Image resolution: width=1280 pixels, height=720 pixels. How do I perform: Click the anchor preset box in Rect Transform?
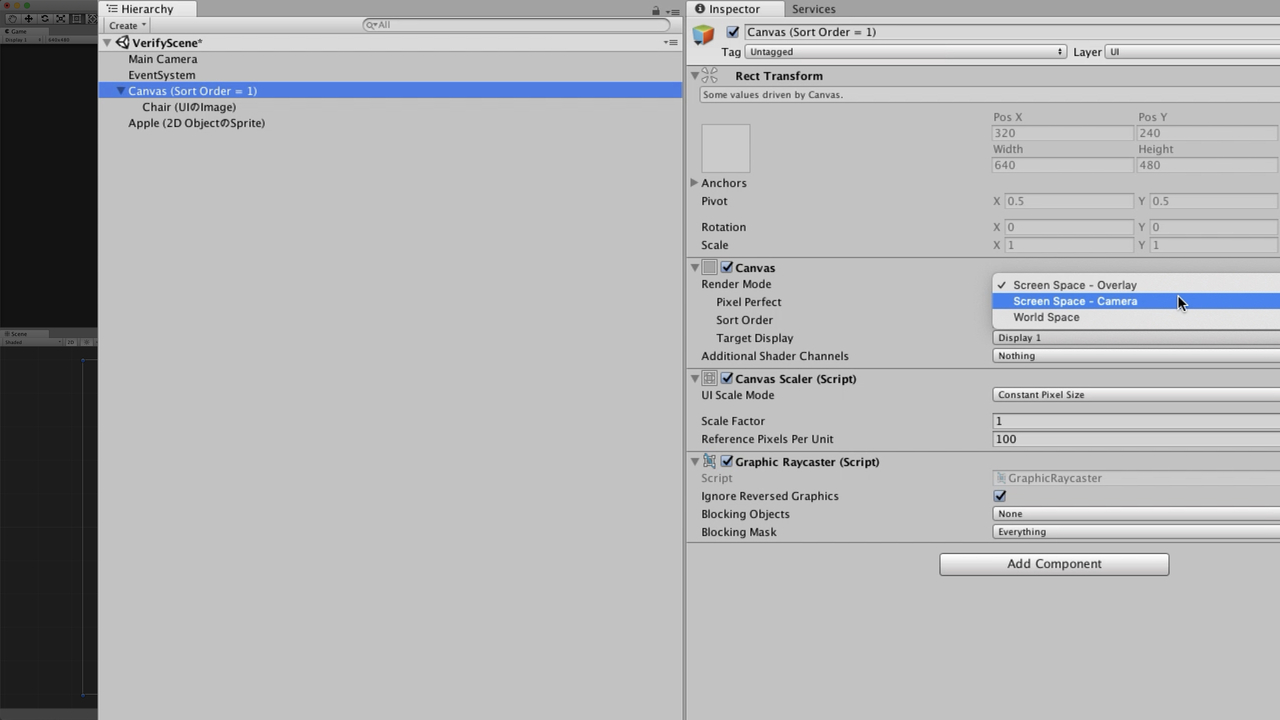726,149
